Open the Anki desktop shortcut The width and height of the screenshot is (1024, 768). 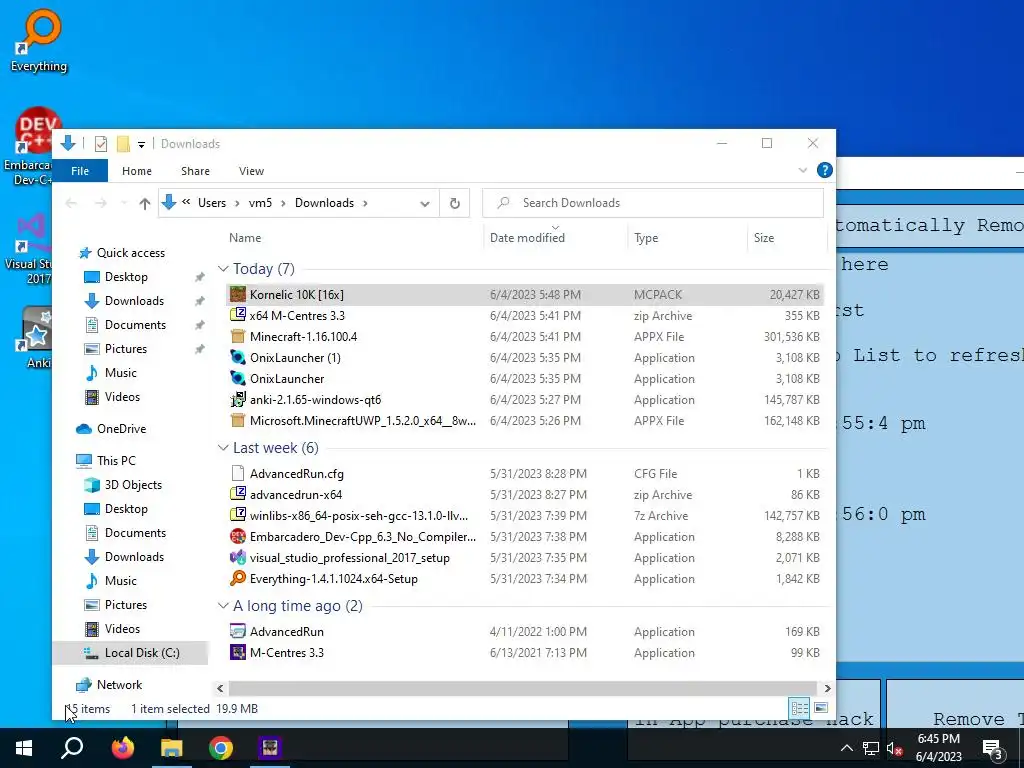click(x=37, y=338)
